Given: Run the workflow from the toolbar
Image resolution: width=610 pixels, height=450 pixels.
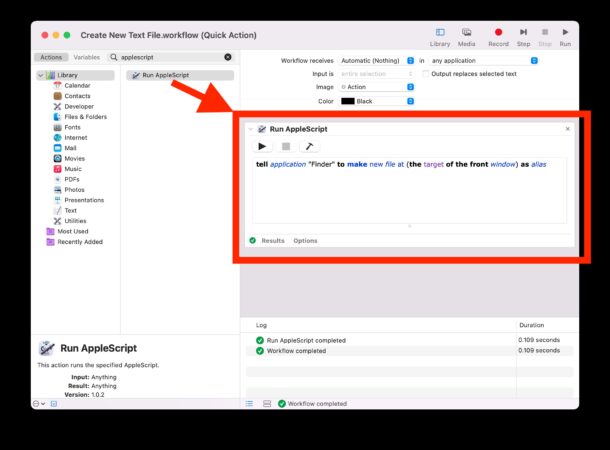Looking at the screenshot, I should point(565,36).
